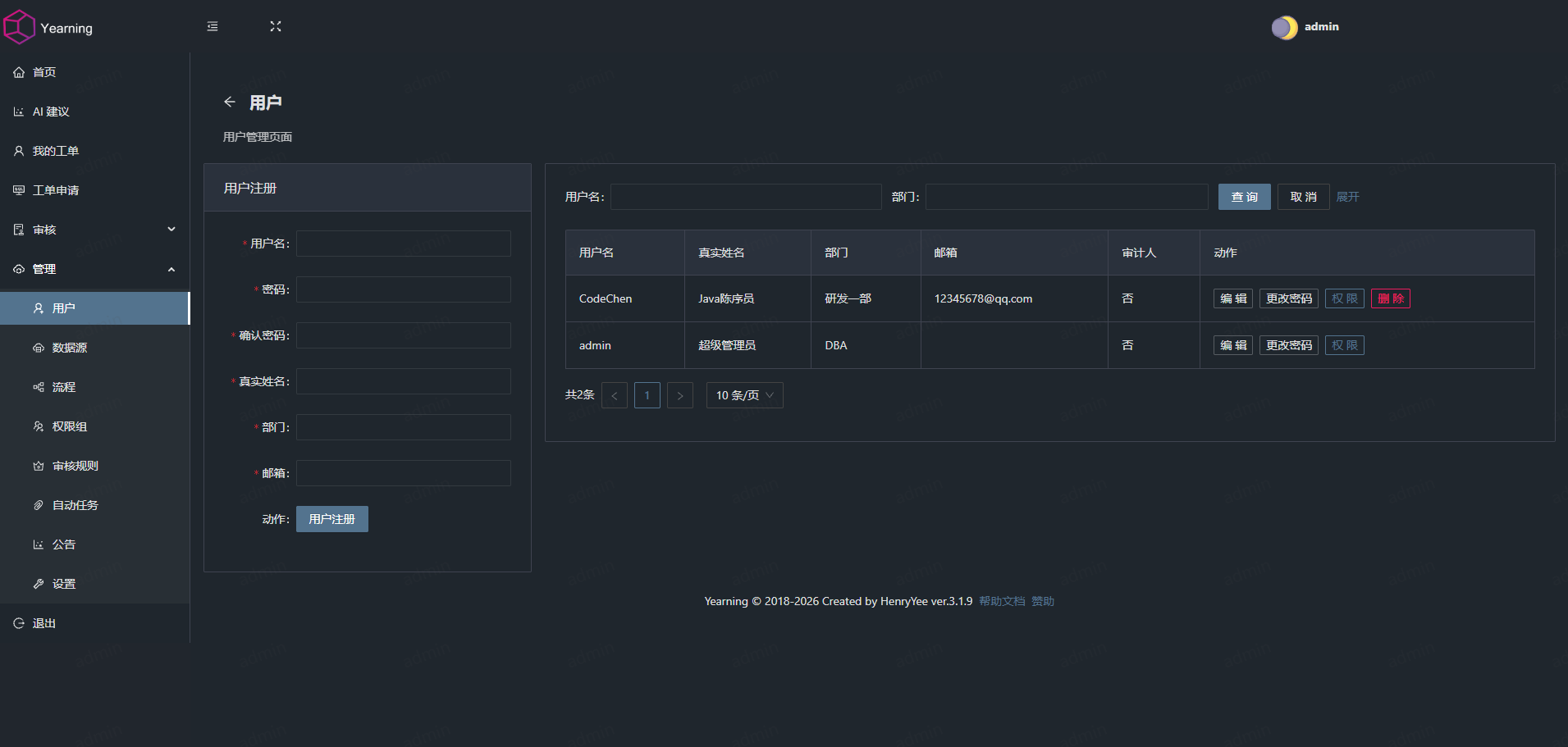Open the 10 条/页 page size dropdown
The width and height of the screenshot is (1568, 747).
[x=744, y=395]
